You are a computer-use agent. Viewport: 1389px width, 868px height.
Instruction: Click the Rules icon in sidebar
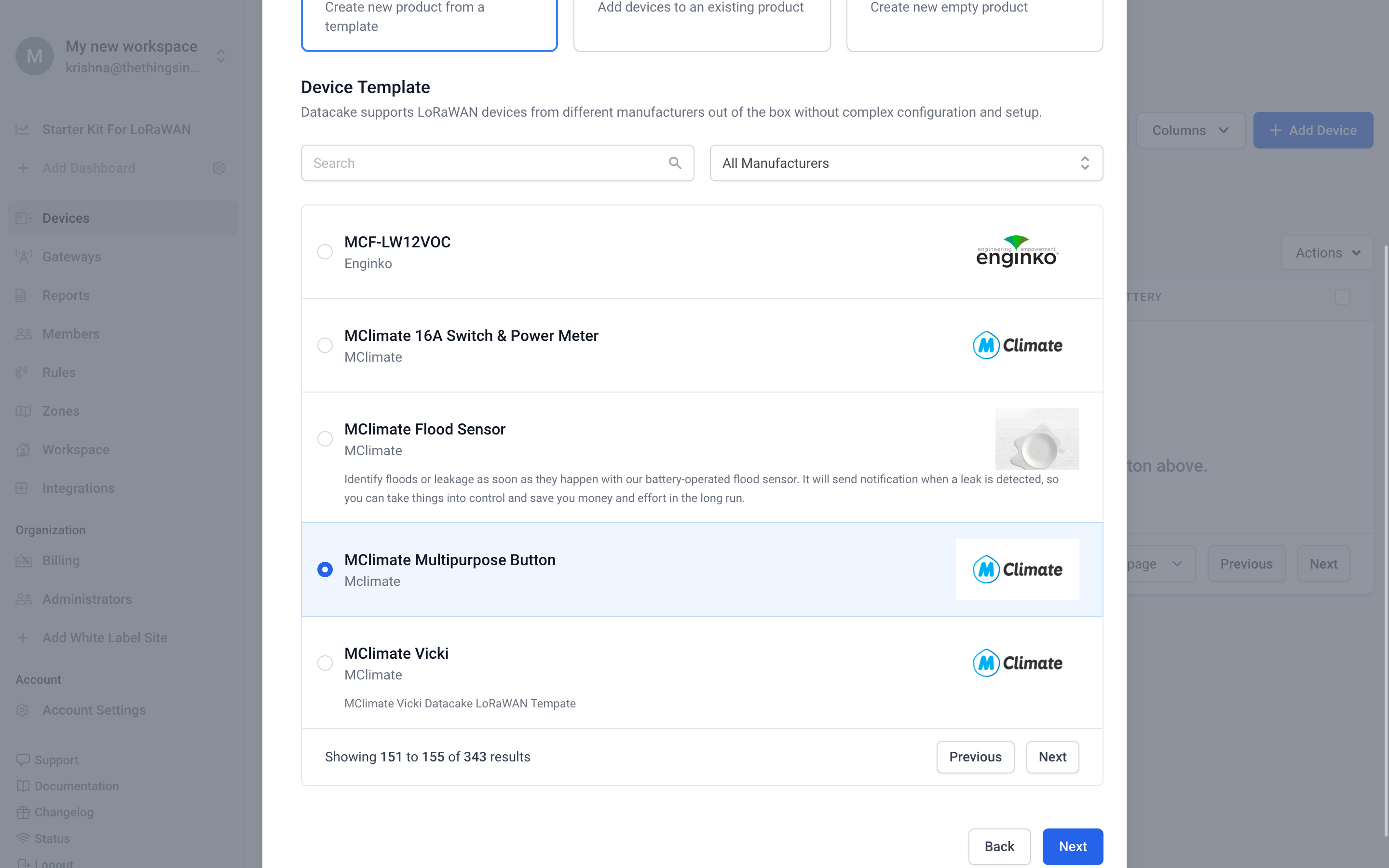pos(22,373)
